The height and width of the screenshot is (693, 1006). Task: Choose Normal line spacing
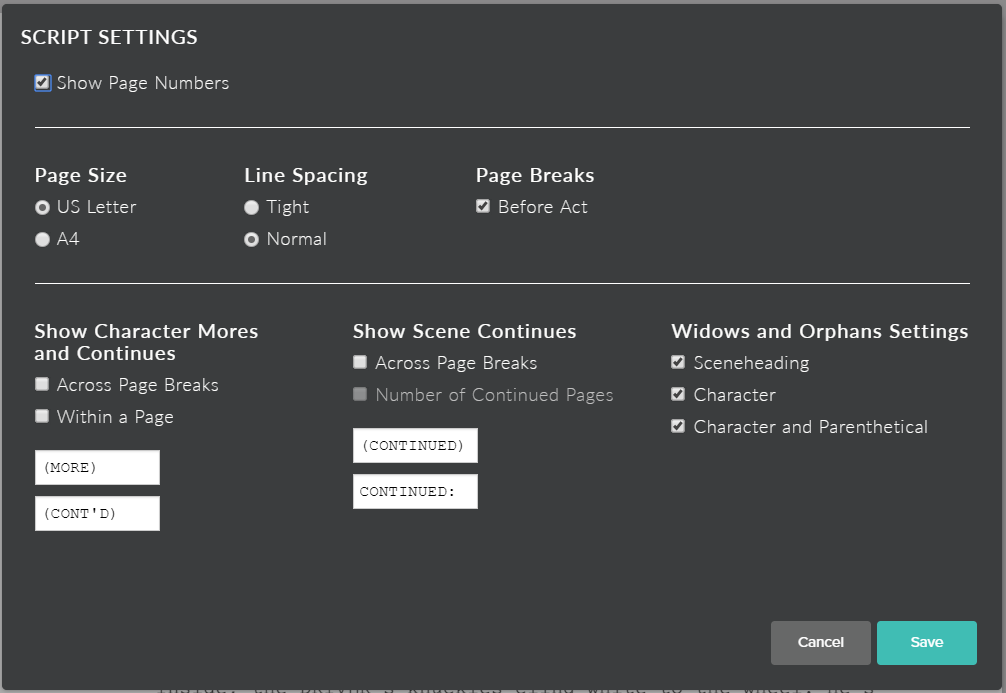(x=252, y=239)
